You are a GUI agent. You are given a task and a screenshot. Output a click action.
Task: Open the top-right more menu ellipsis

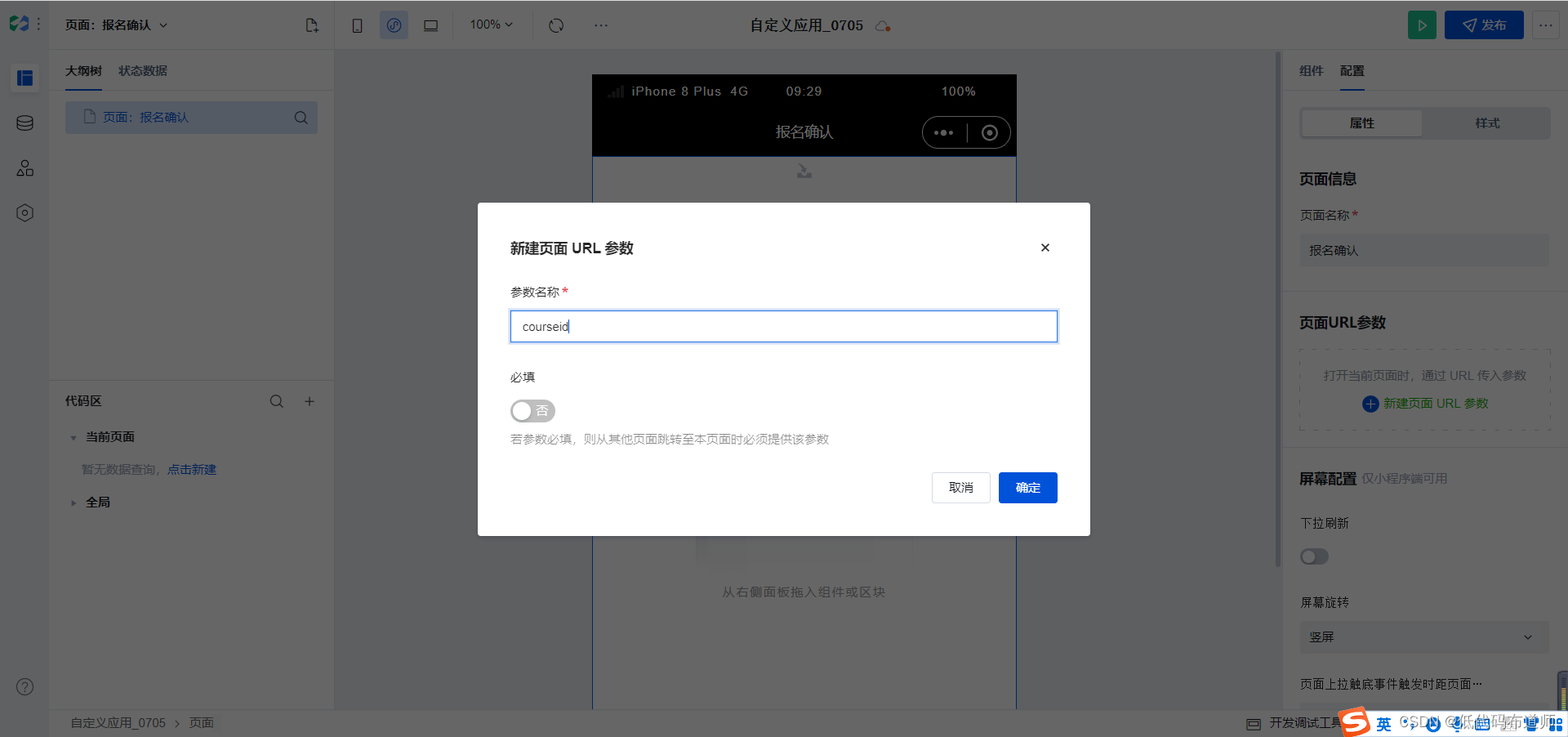(x=1546, y=25)
